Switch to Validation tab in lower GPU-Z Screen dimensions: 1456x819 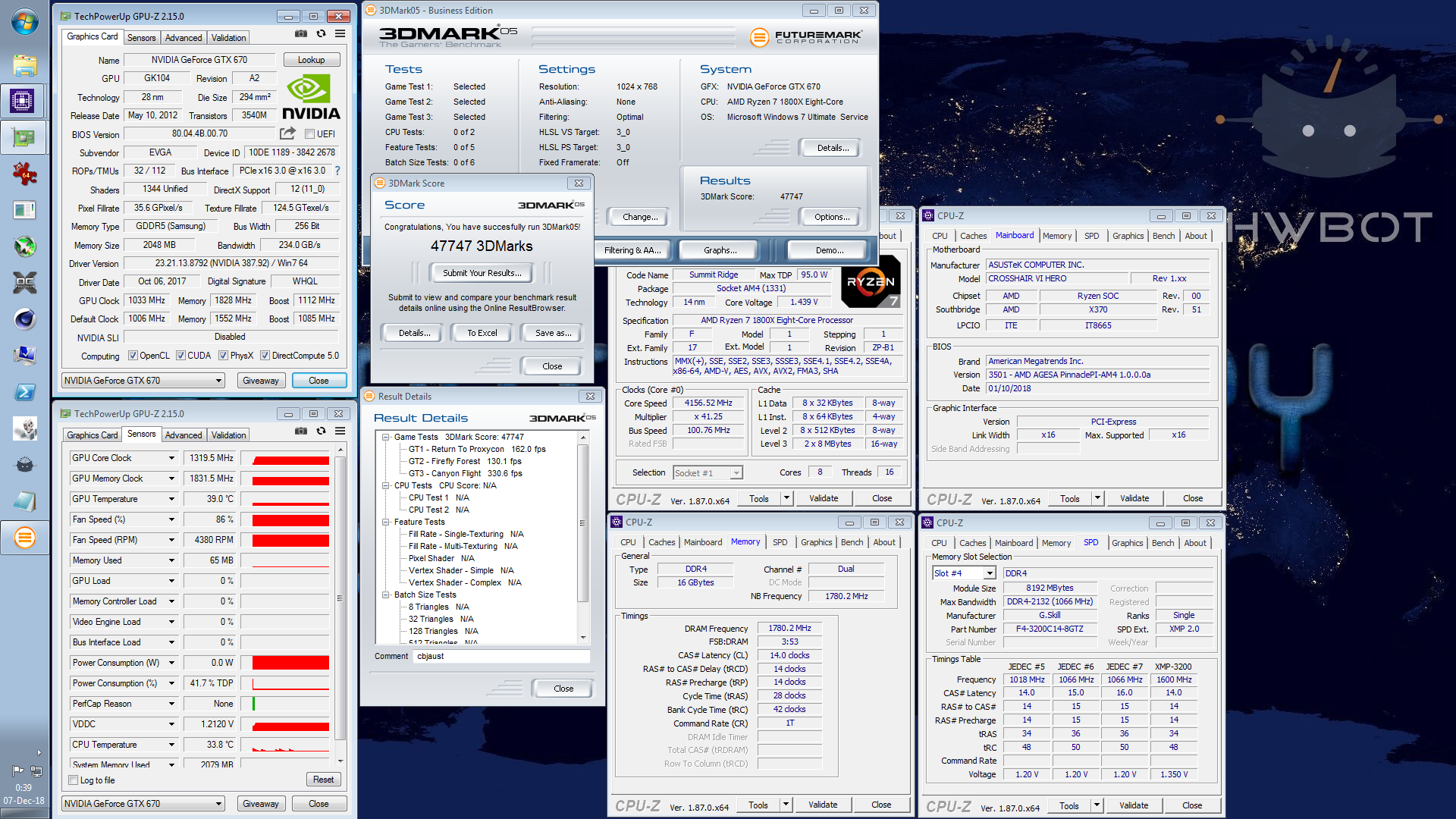[228, 435]
